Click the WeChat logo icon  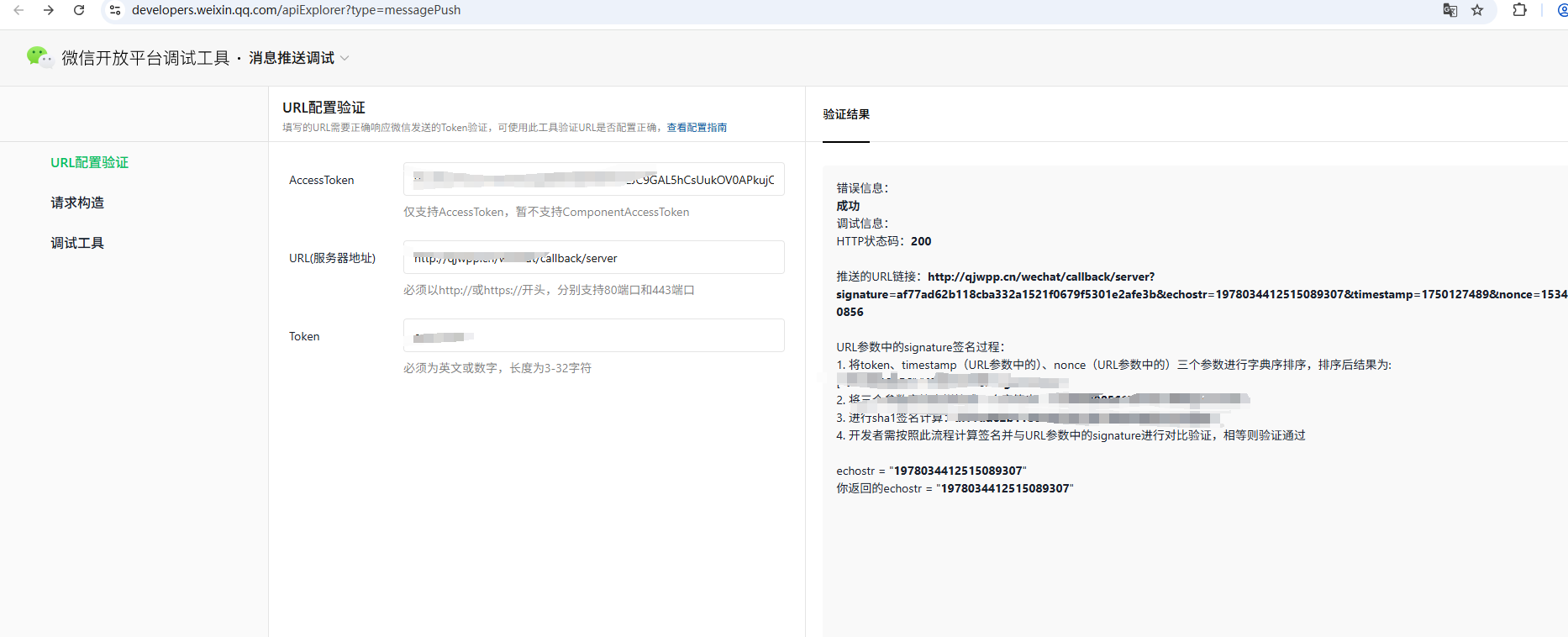[x=39, y=57]
